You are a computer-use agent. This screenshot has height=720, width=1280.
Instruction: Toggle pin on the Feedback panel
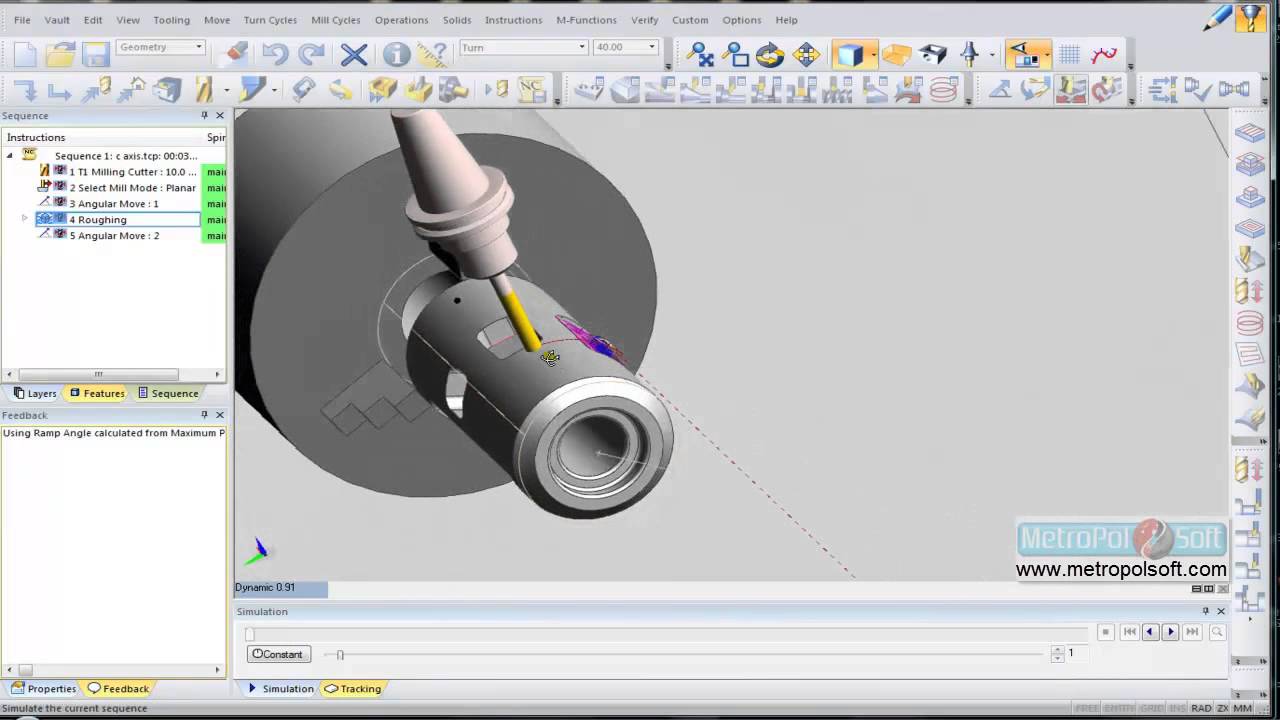click(x=205, y=415)
